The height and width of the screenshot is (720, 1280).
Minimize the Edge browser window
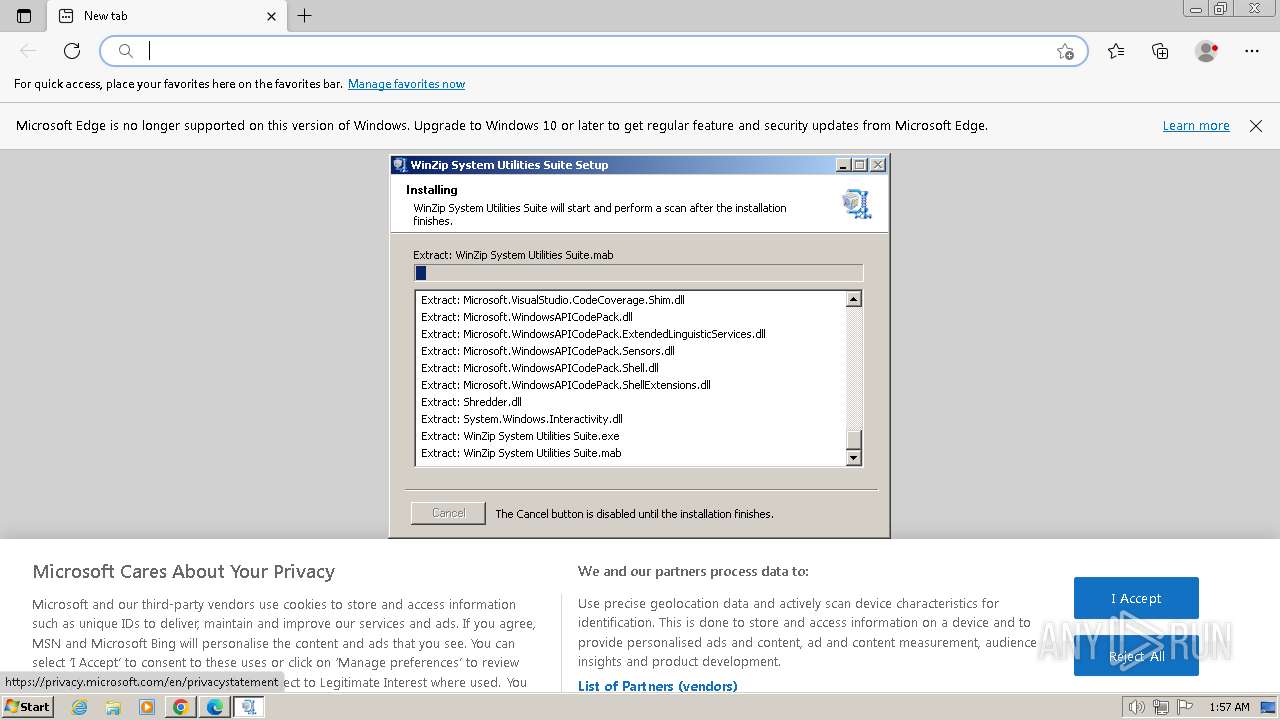(1196, 8)
